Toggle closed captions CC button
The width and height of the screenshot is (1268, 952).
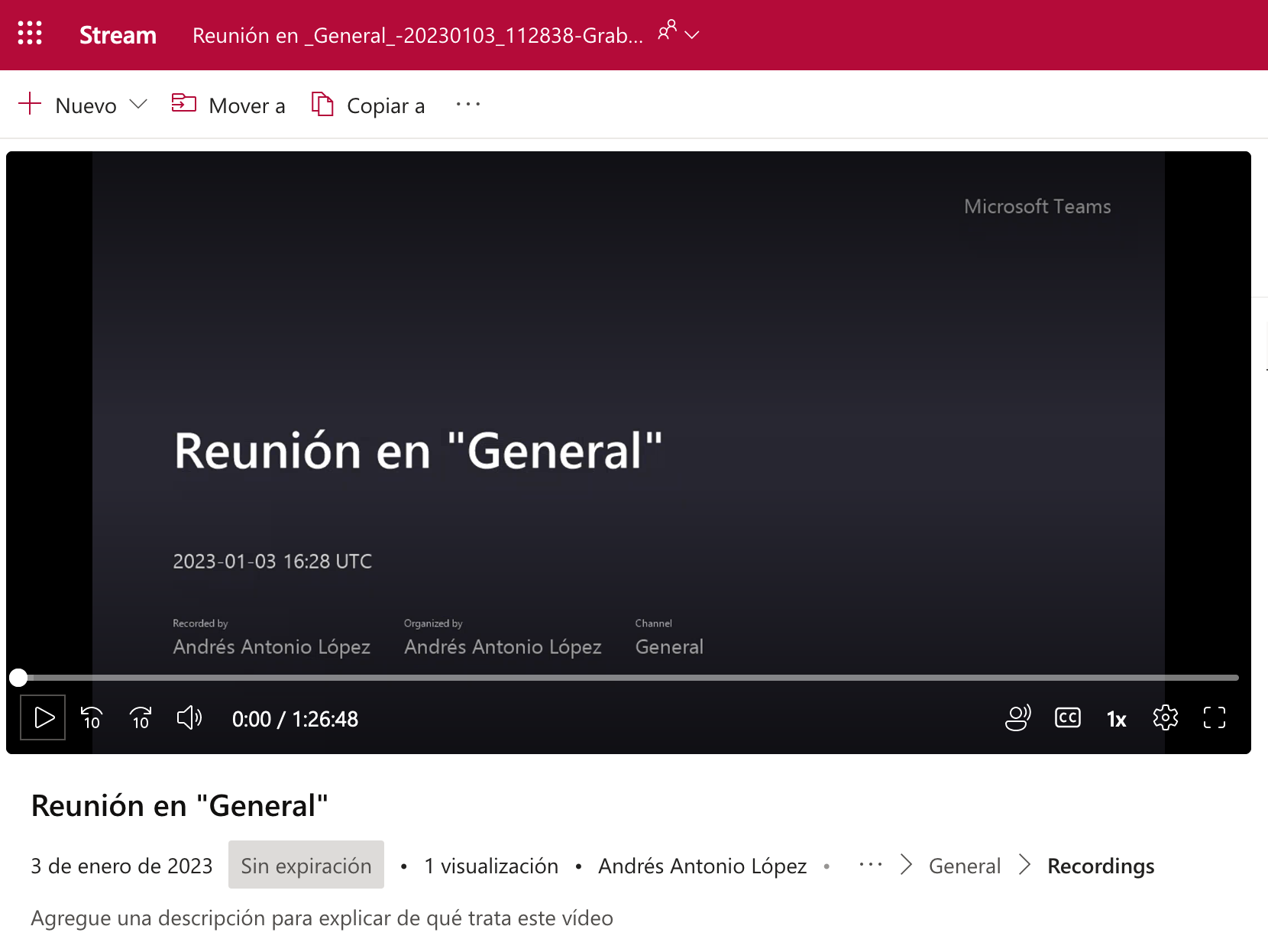tap(1067, 718)
